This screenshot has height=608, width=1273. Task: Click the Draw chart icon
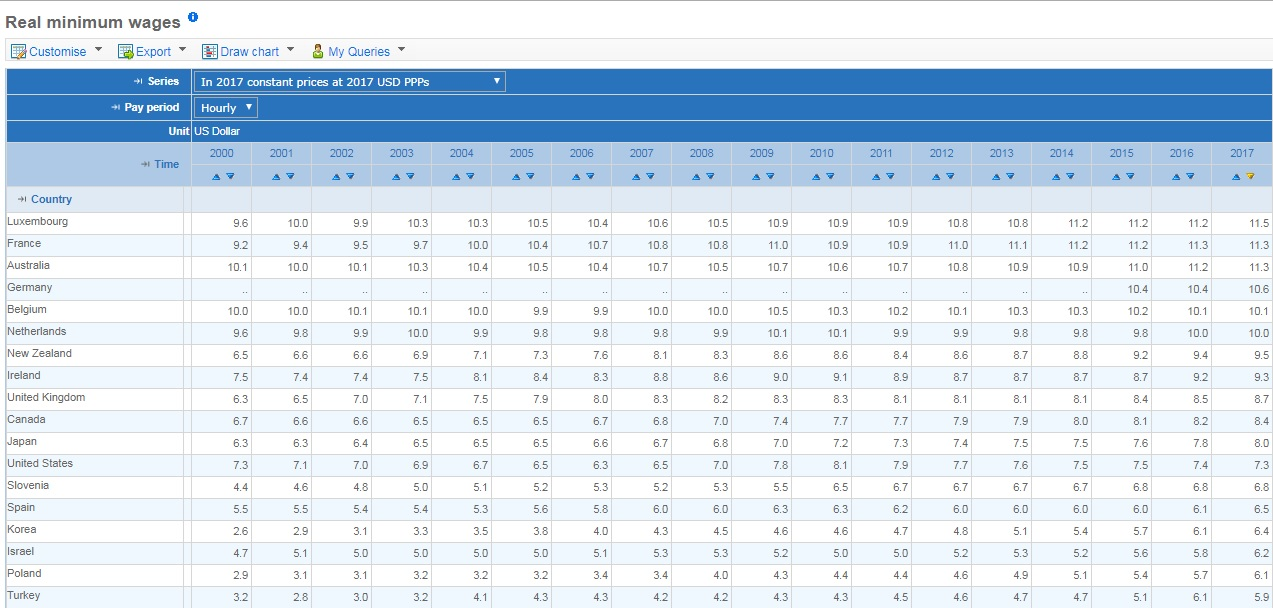click(x=210, y=51)
